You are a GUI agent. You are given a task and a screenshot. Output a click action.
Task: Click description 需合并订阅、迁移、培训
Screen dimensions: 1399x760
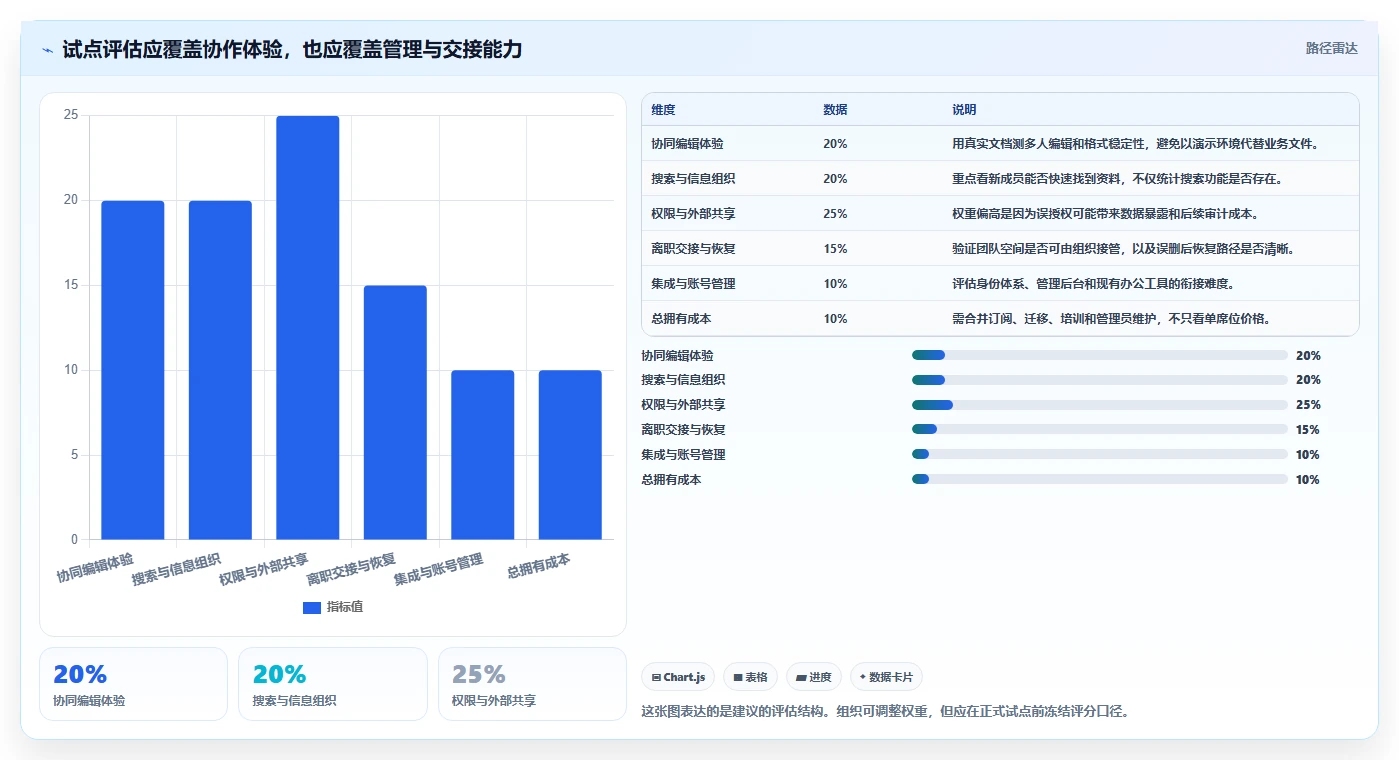coord(1019,319)
